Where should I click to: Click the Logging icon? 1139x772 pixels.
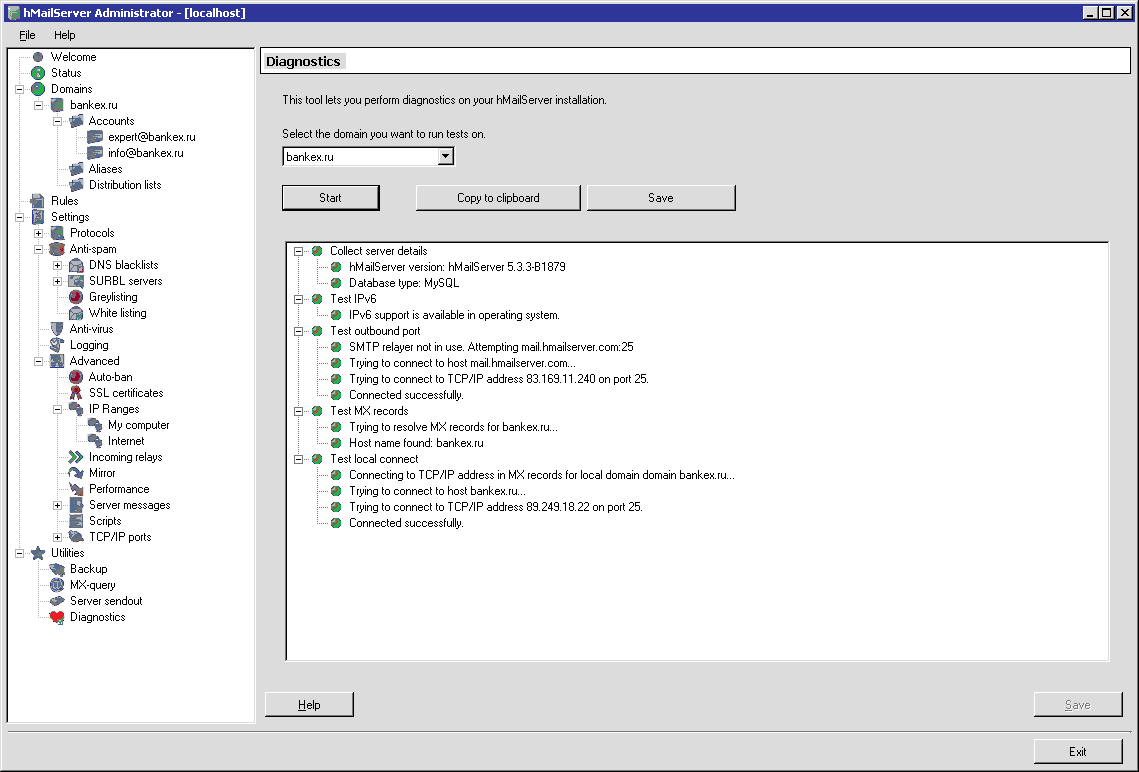[57, 344]
